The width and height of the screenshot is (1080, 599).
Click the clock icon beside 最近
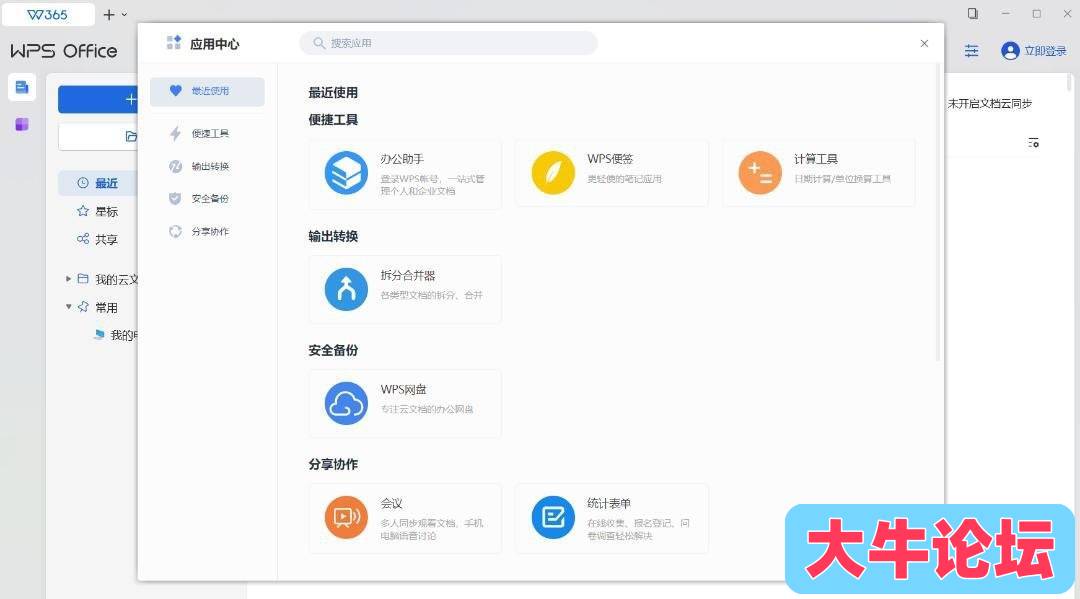[x=83, y=183]
